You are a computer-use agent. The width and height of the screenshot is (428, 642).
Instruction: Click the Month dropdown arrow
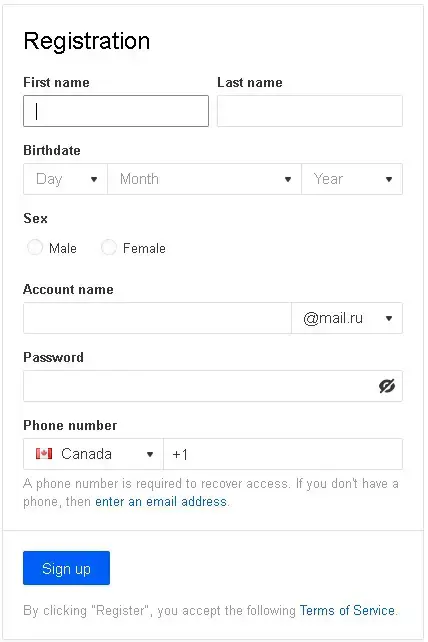[288, 179]
